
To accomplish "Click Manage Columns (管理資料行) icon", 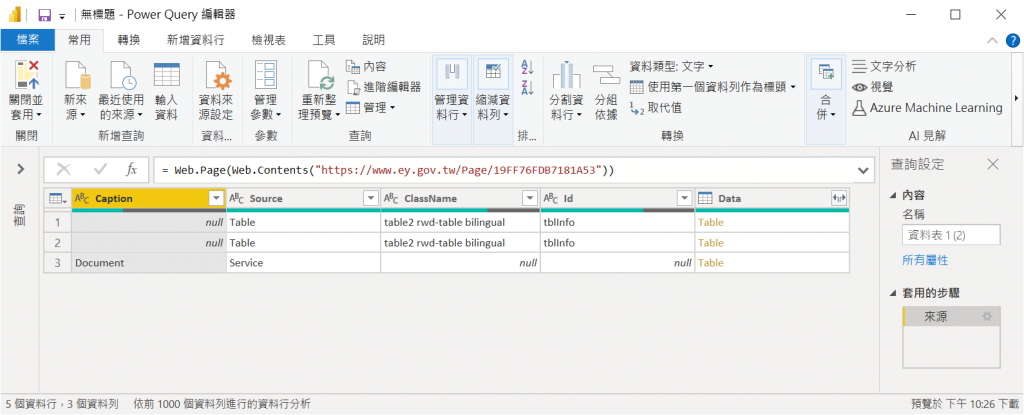I will [452, 74].
